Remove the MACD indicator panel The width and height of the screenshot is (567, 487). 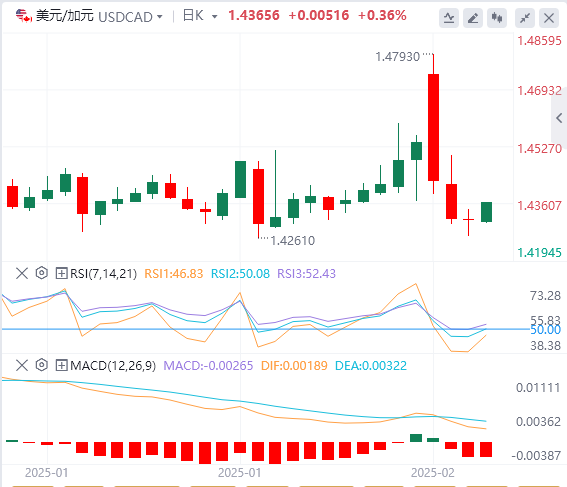(22, 365)
